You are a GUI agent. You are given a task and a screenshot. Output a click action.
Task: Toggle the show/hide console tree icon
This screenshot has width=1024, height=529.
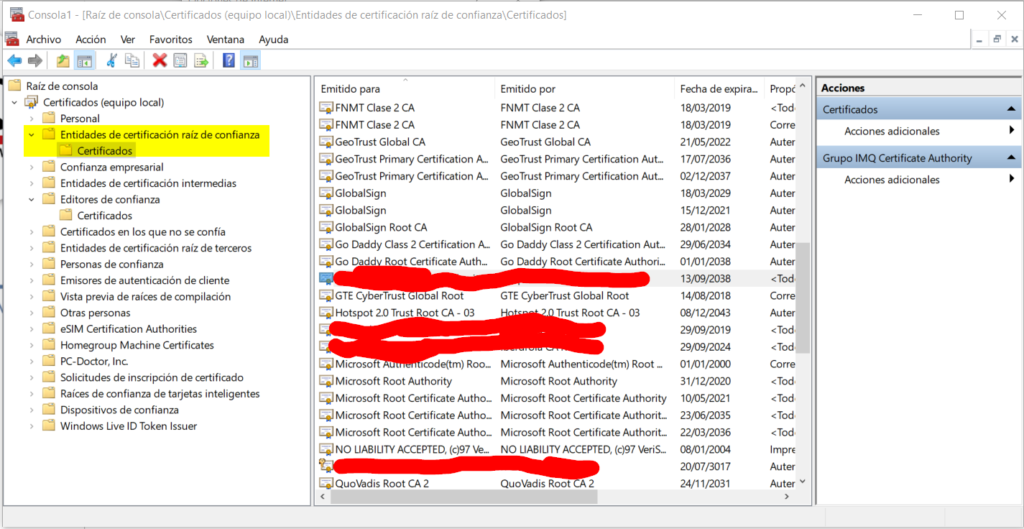(84, 61)
